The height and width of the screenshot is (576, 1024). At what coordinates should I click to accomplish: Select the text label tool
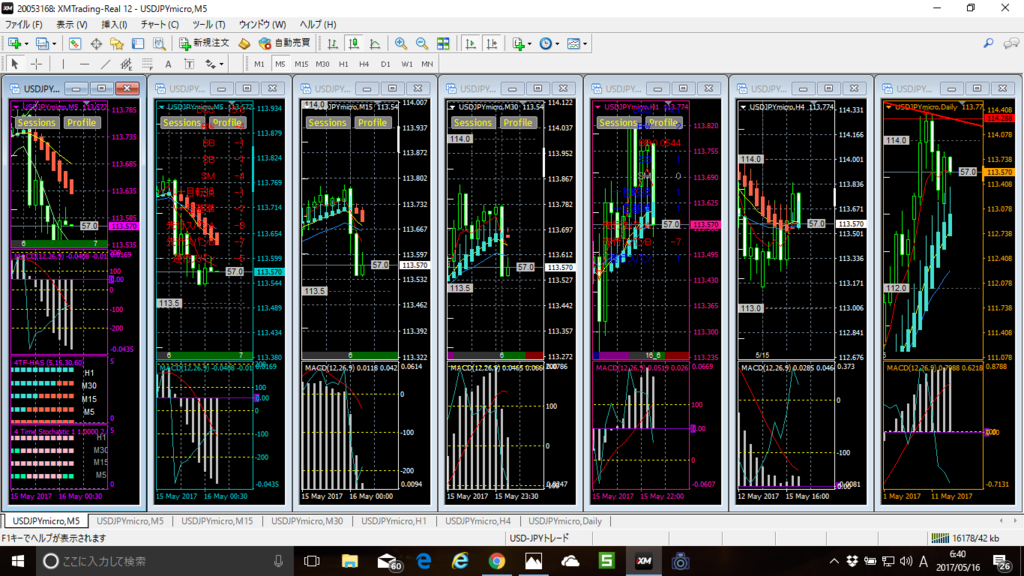pyautogui.click(x=189, y=64)
